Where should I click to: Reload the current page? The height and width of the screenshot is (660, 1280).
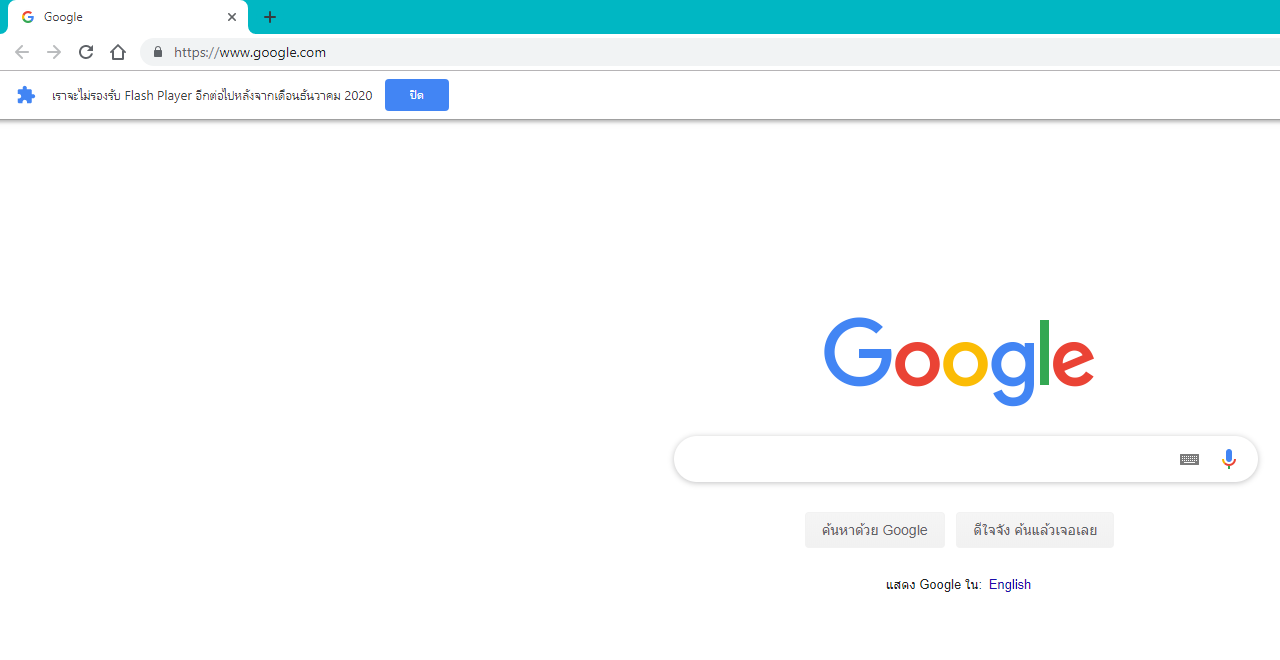tap(86, 52)
